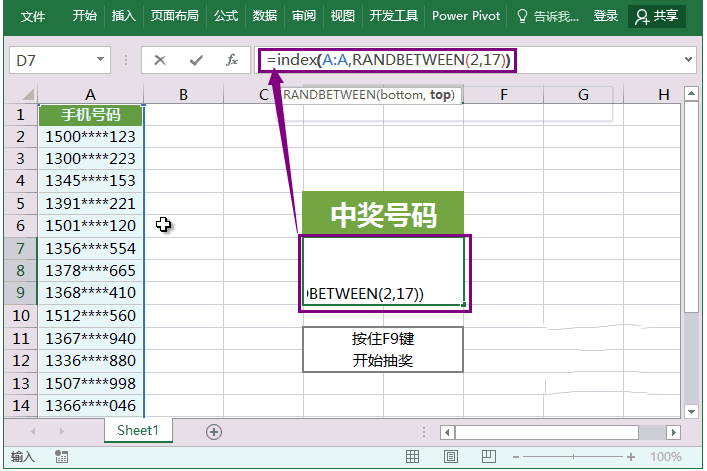Click the resize handle beside the sheet tab area
The width and height of the screenshot is (707, 471).
pyautogui.click(x=423, y=432)
